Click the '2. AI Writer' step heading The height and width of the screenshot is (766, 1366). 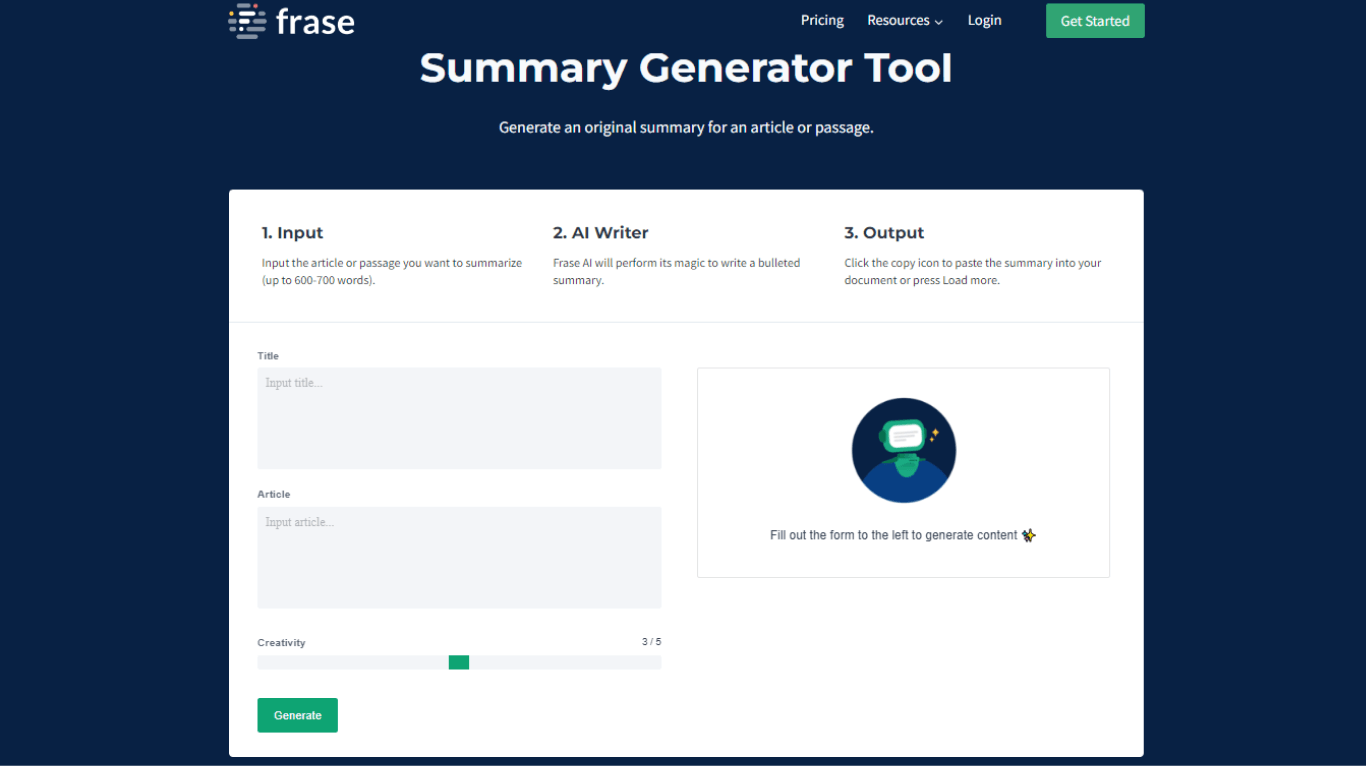[600, 233]
